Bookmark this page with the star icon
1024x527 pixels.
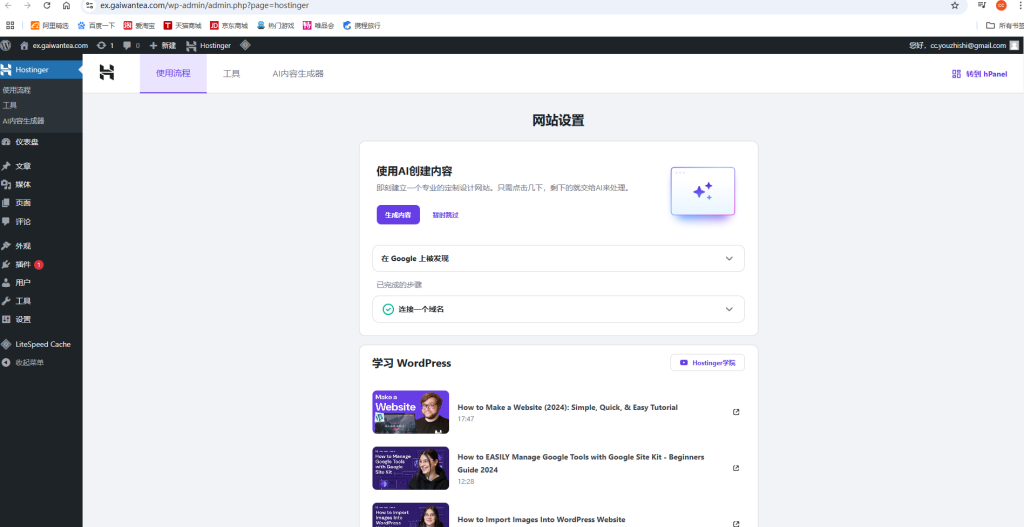point(955,5)
